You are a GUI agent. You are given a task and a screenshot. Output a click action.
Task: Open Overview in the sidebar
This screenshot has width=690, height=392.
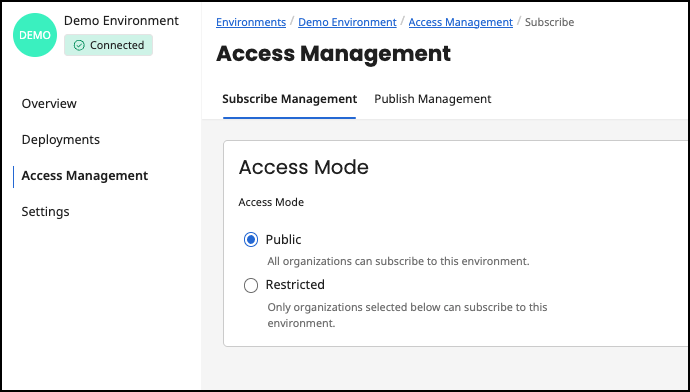point(49,103)
